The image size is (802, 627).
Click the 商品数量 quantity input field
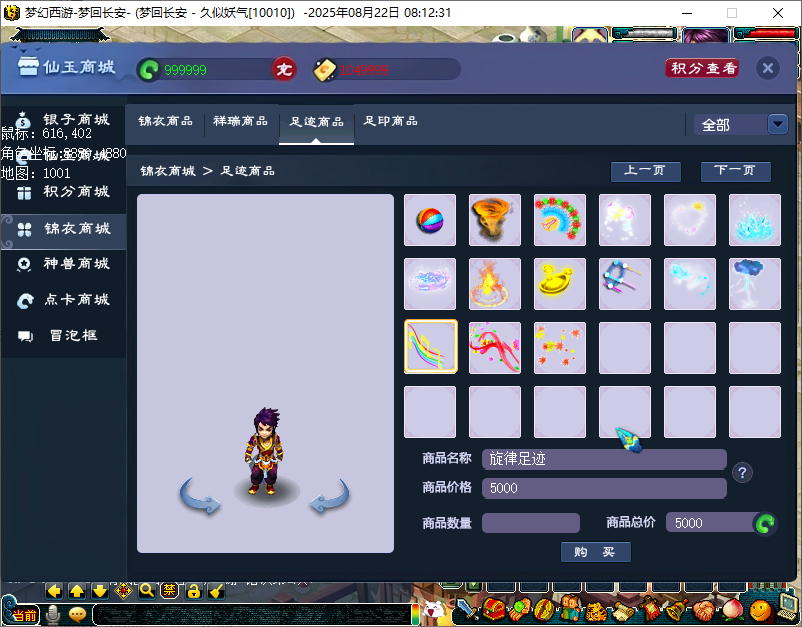(530, 522)
